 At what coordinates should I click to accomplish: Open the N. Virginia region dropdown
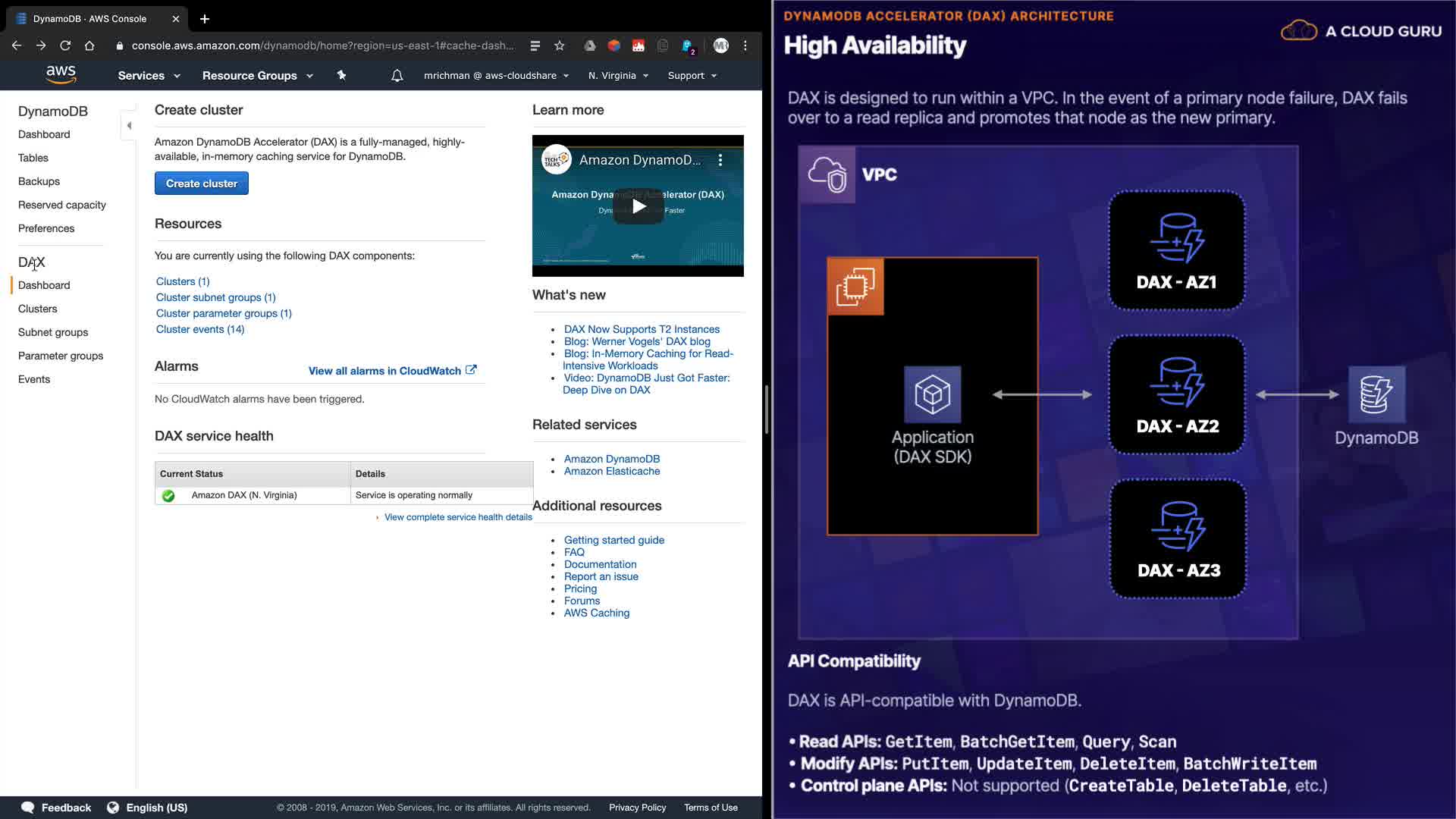[x=618, y=76]
